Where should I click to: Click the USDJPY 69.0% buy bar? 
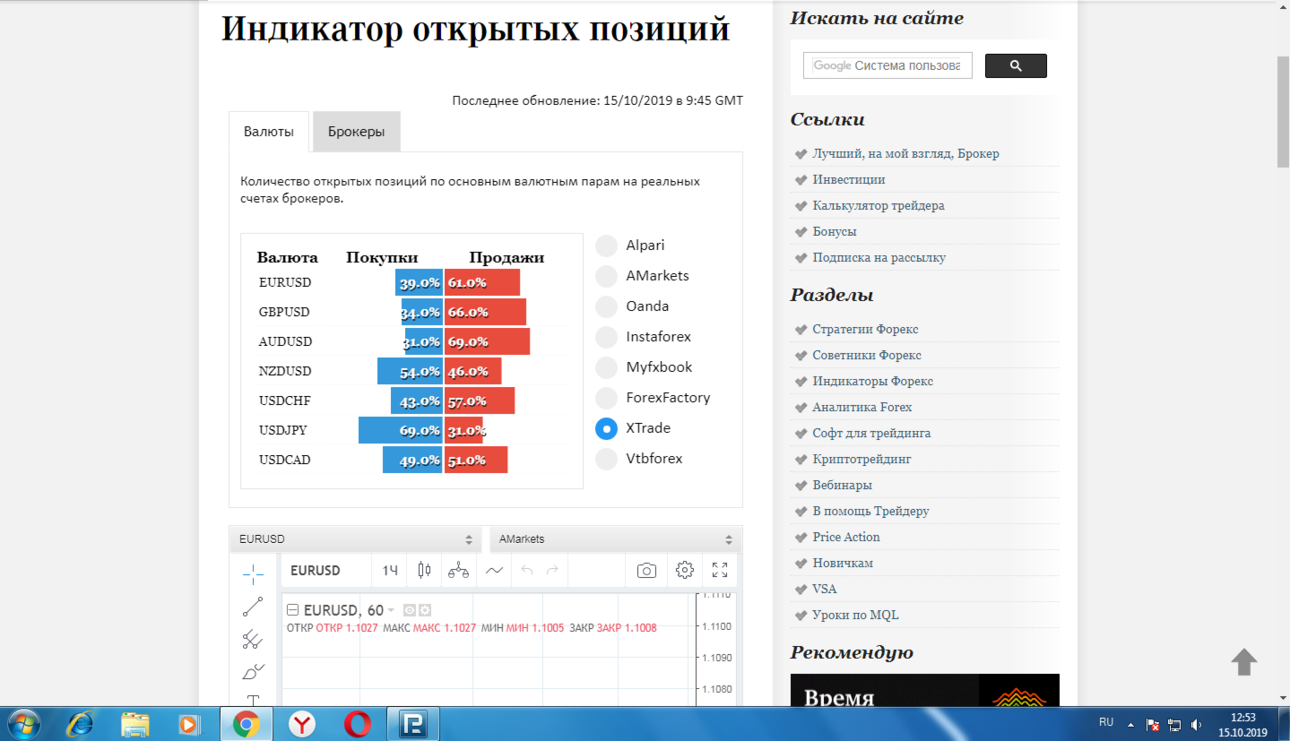tap(400, 430)
